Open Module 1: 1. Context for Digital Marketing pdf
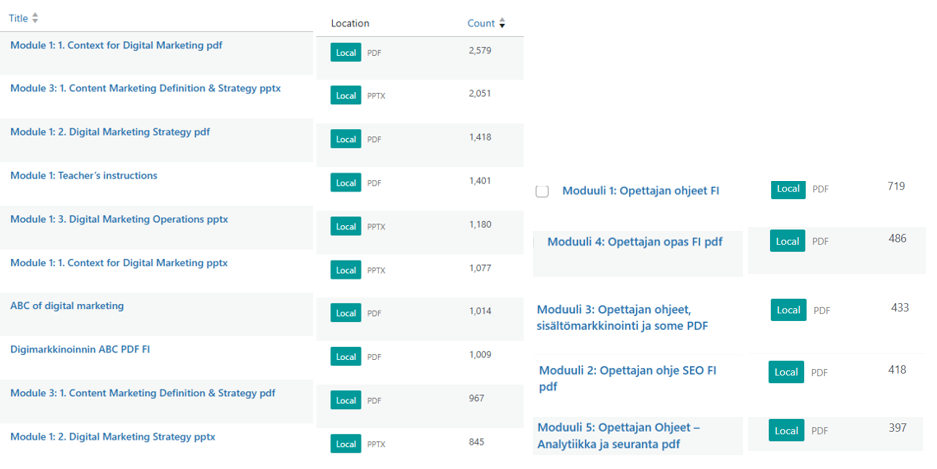937x469 pixels. coord(116,45)
